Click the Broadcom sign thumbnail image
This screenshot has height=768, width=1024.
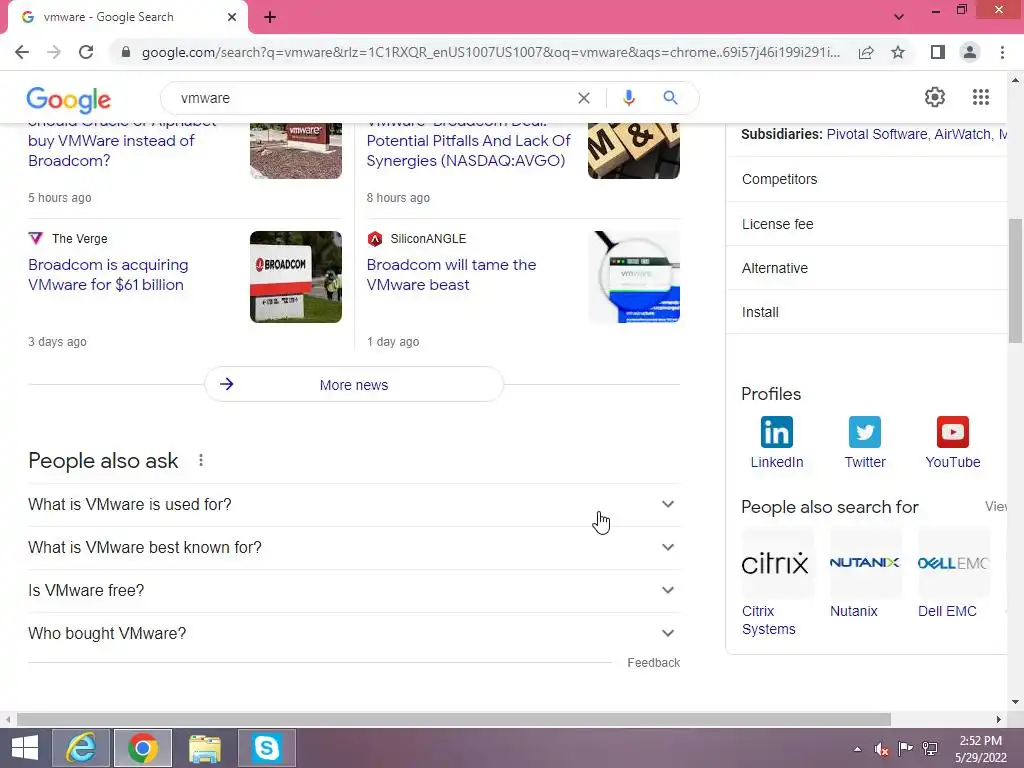tap(296, 277)
